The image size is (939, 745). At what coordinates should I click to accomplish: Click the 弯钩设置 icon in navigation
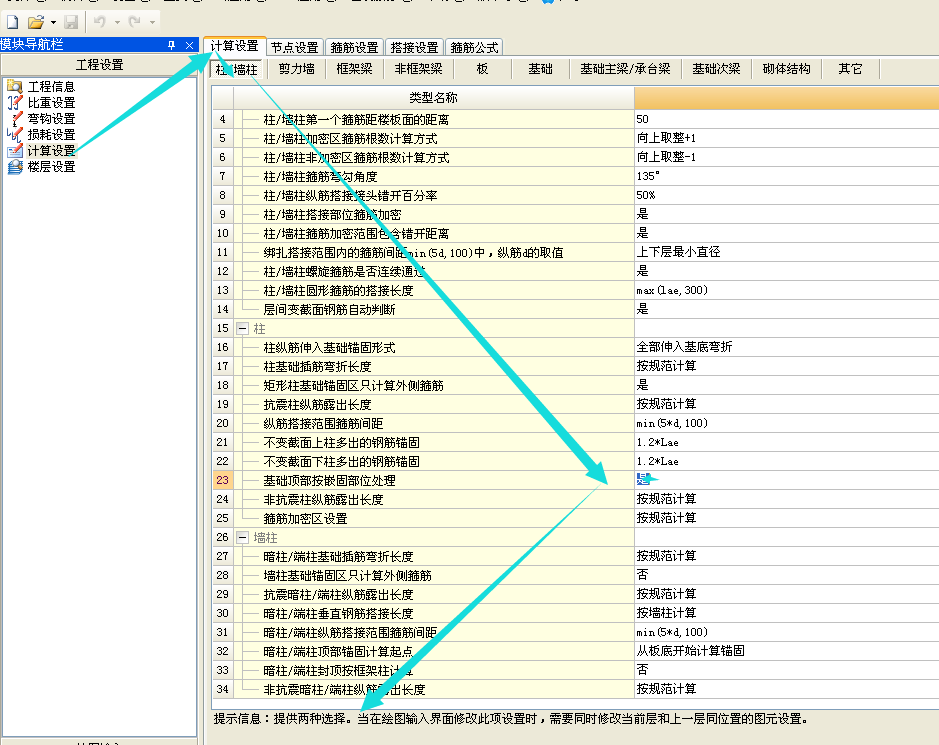(15, 119)
